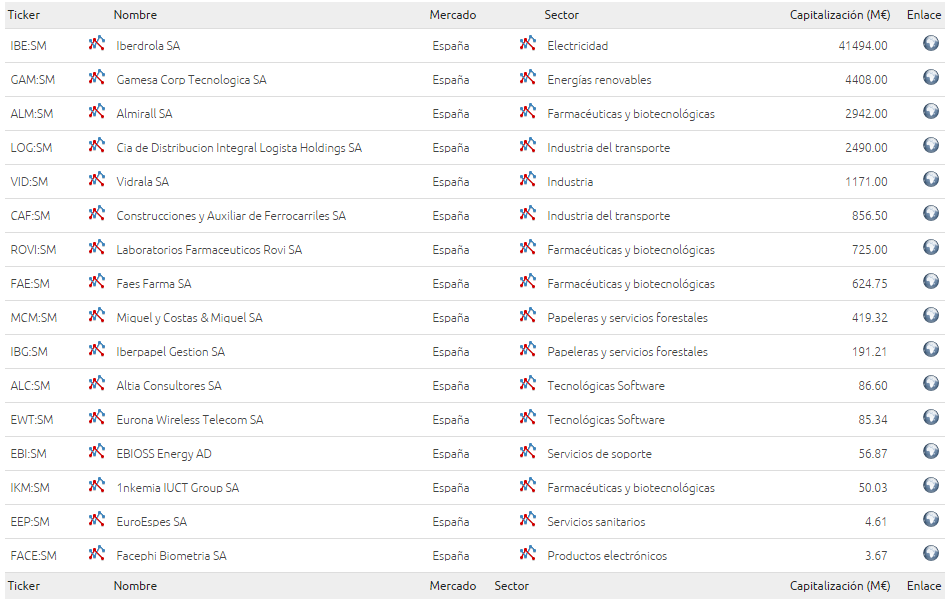
Task: Open chart icon beside Almirall SA name
Action: point(97,112)
